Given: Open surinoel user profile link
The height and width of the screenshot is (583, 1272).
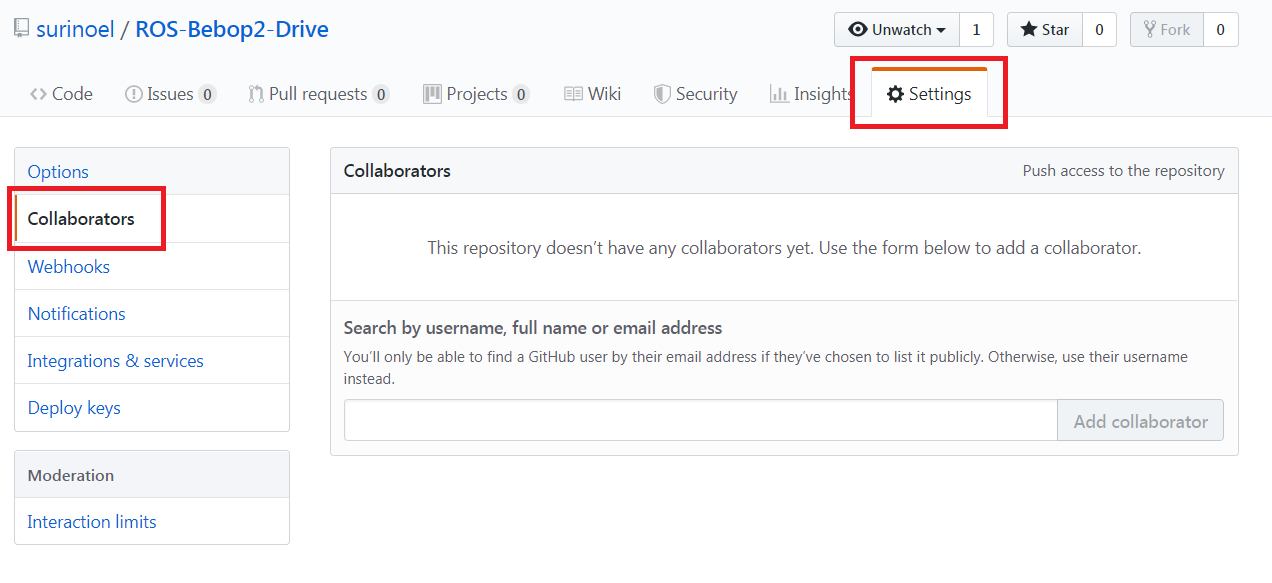Looking at the screenshot, I should coord(74,29).
